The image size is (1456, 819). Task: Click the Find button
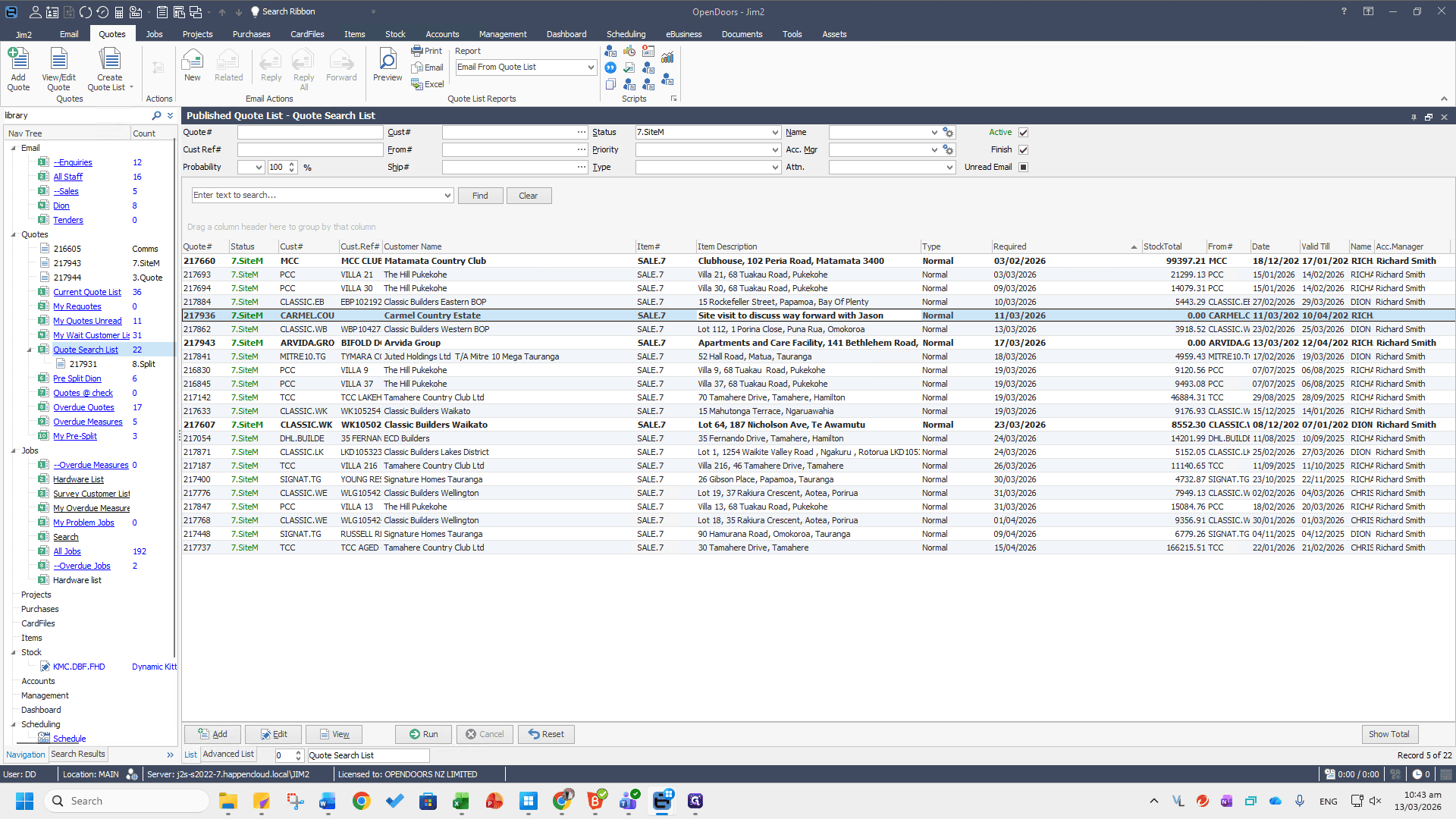480,196
